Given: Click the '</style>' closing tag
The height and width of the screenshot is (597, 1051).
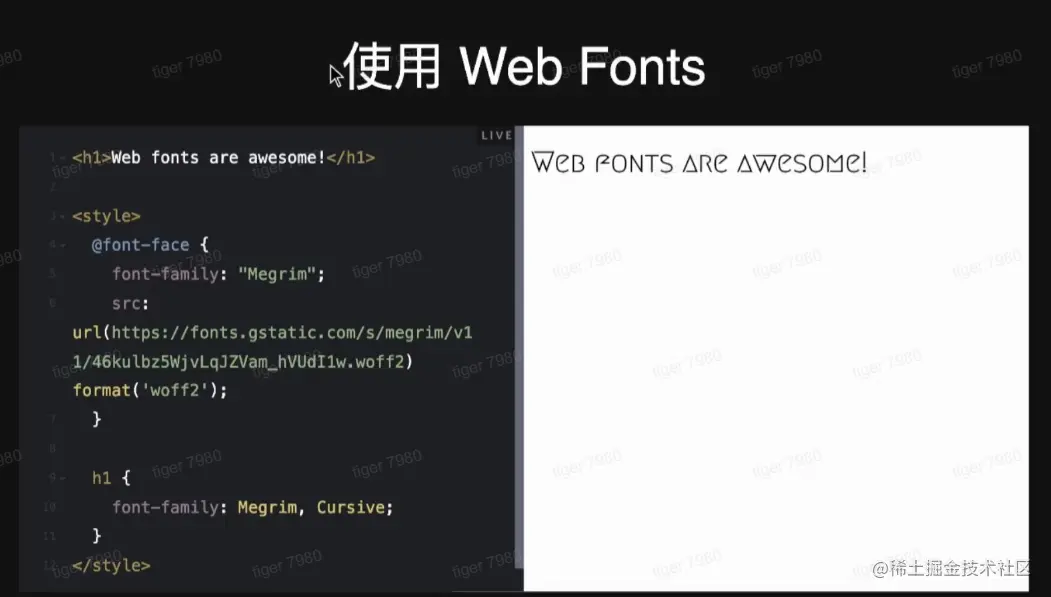Looking at the screenshot, I should point(111,566).
